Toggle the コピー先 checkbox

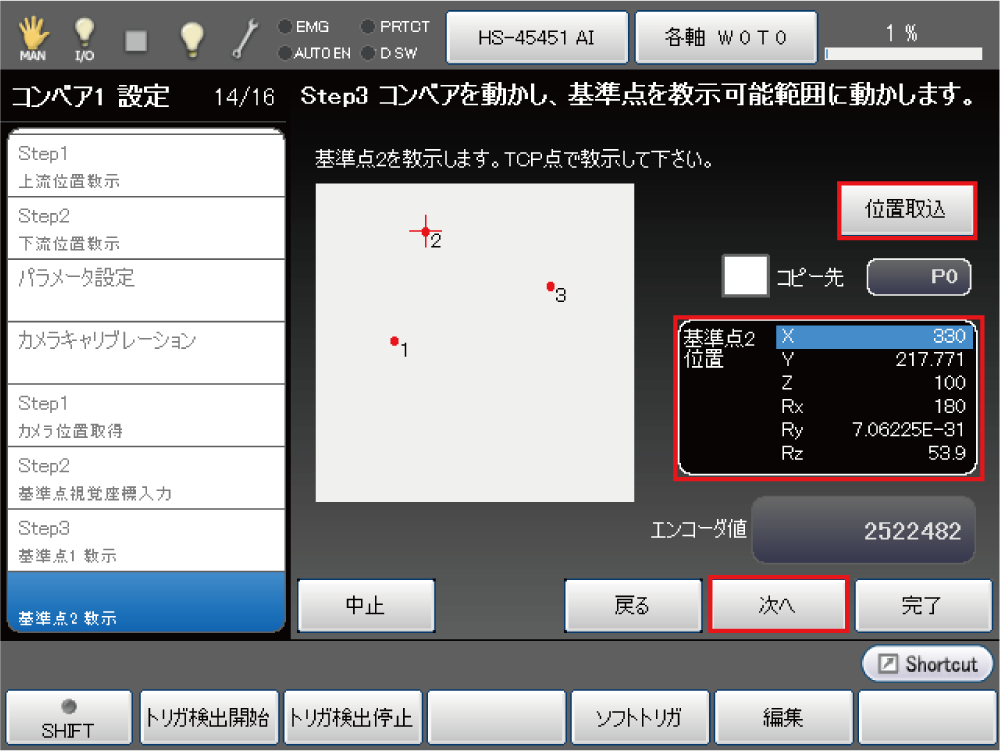point(745,276)
